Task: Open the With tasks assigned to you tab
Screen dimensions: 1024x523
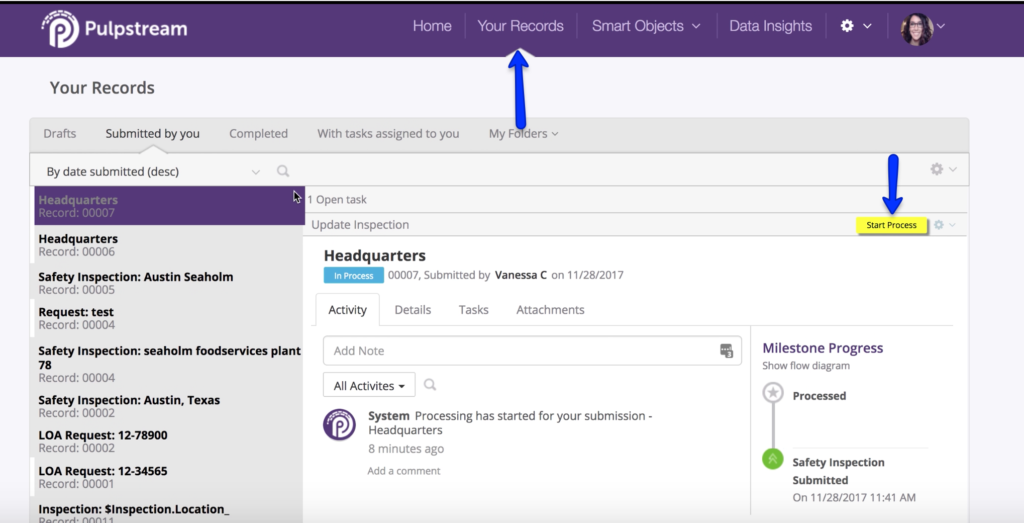Action: 388,133
